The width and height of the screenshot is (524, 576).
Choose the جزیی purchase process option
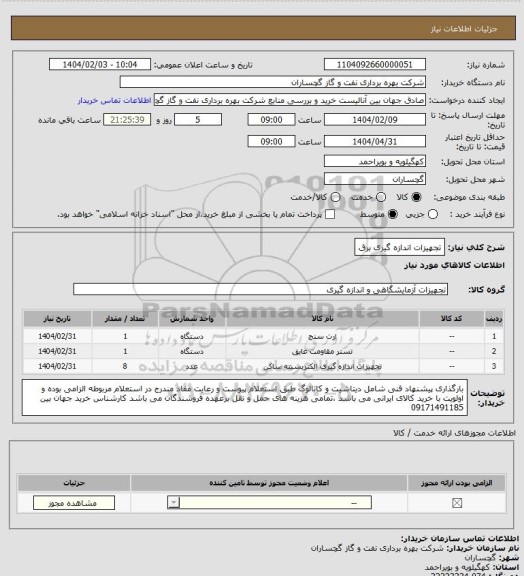click(433, 214)
